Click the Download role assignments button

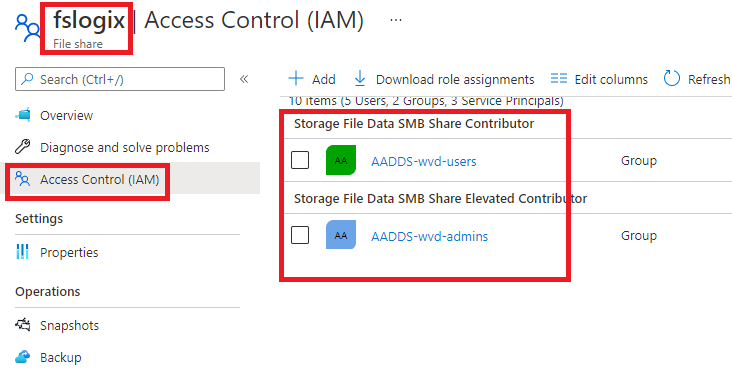(x=443, y=79)
